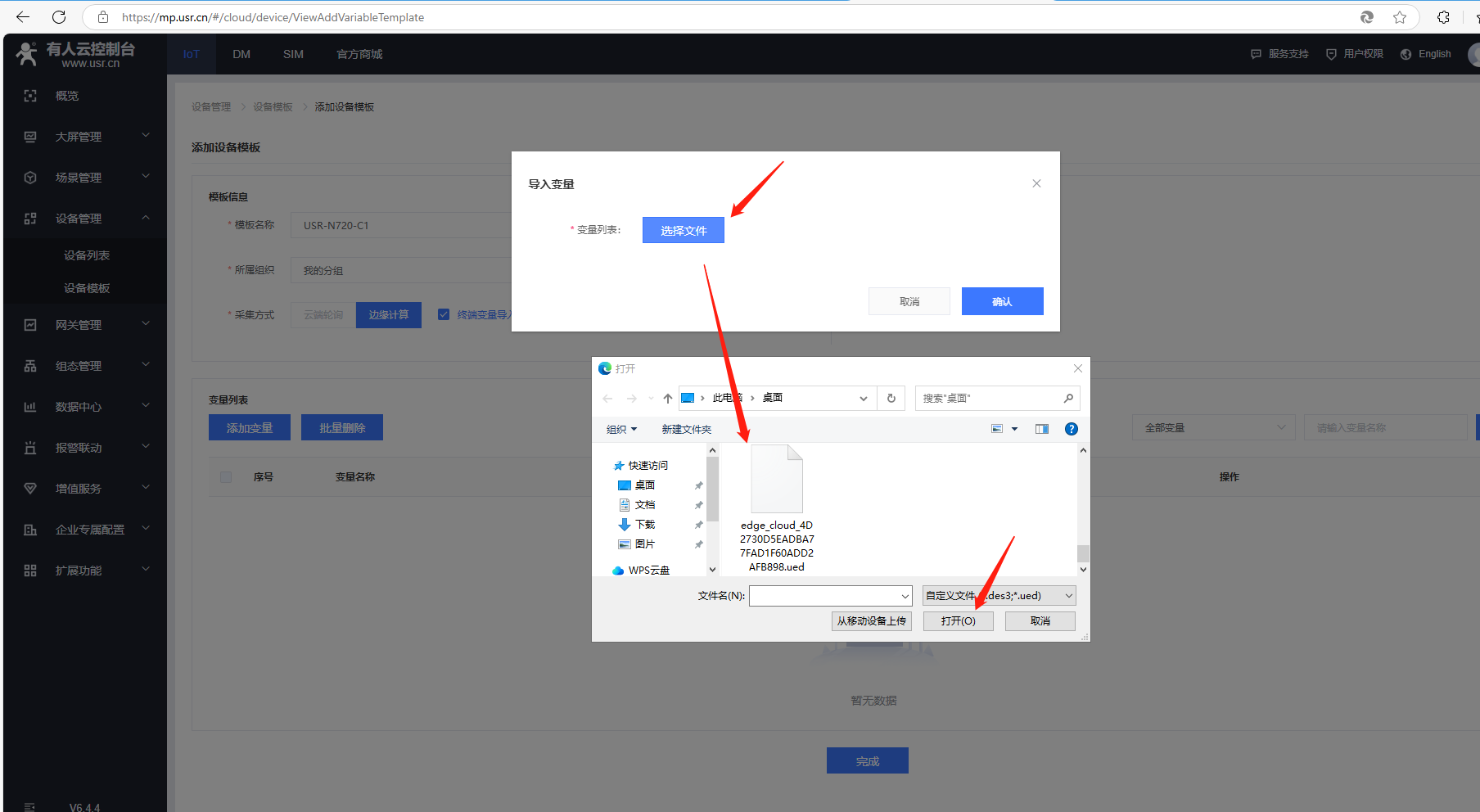Screen dimensions: 1480x812
Task: Open 设备模板 in the sidebar
Action: [x=87, y=288]
